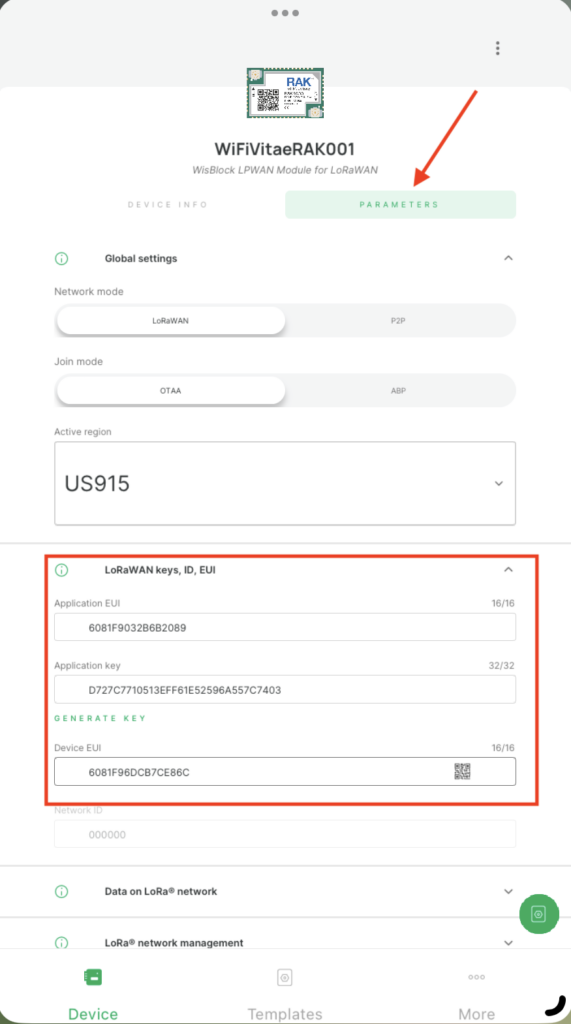Collapse the Global settings section
Screen dimensions: 571x1024
click(x=508, y=258)
